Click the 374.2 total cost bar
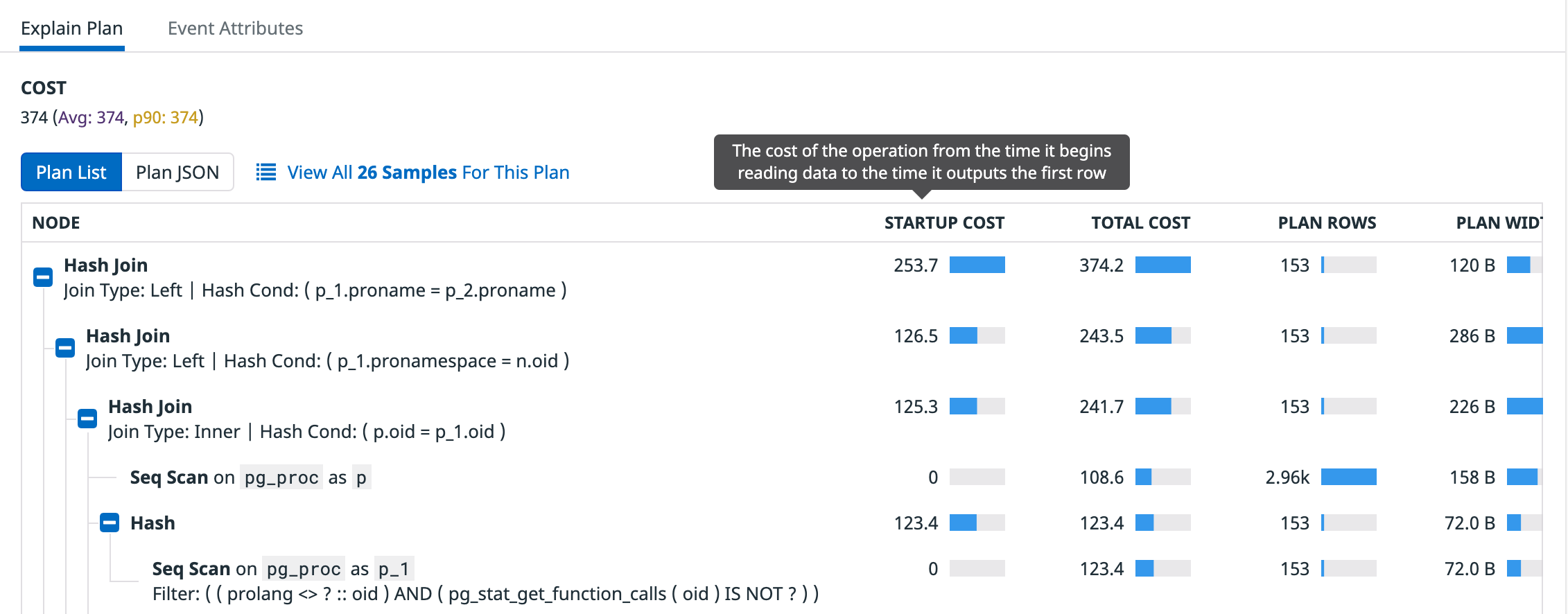 coord(1162,265)
